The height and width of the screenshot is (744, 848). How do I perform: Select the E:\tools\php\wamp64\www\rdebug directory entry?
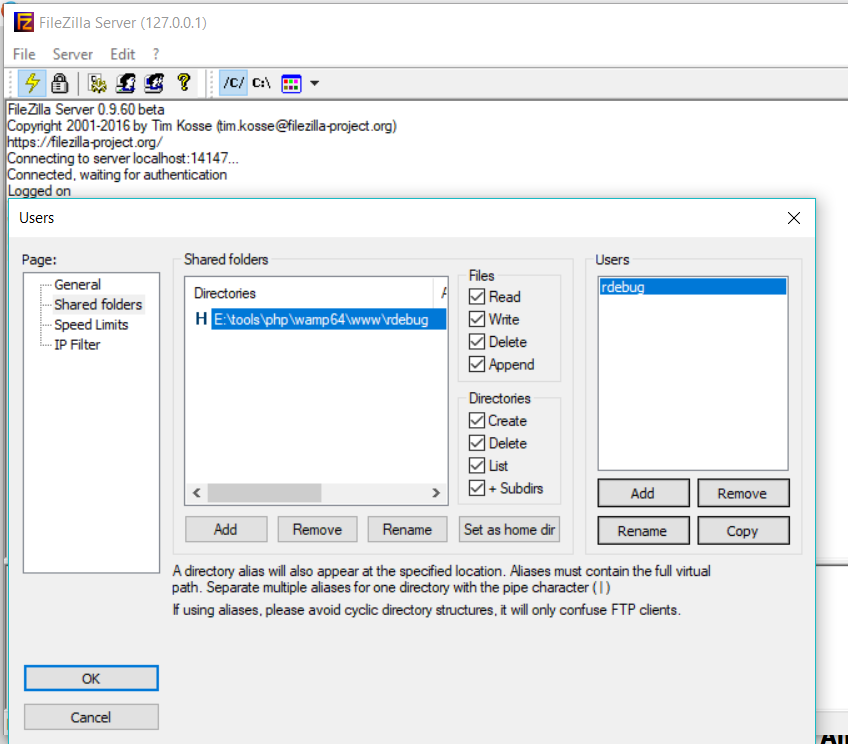point(328,319)
